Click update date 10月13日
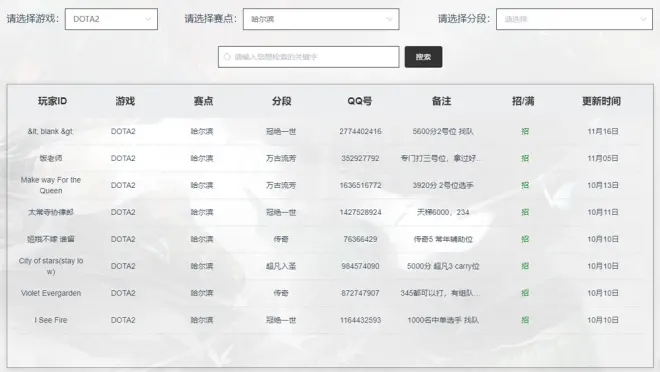 pyautogui.click(x=603, y=185)
